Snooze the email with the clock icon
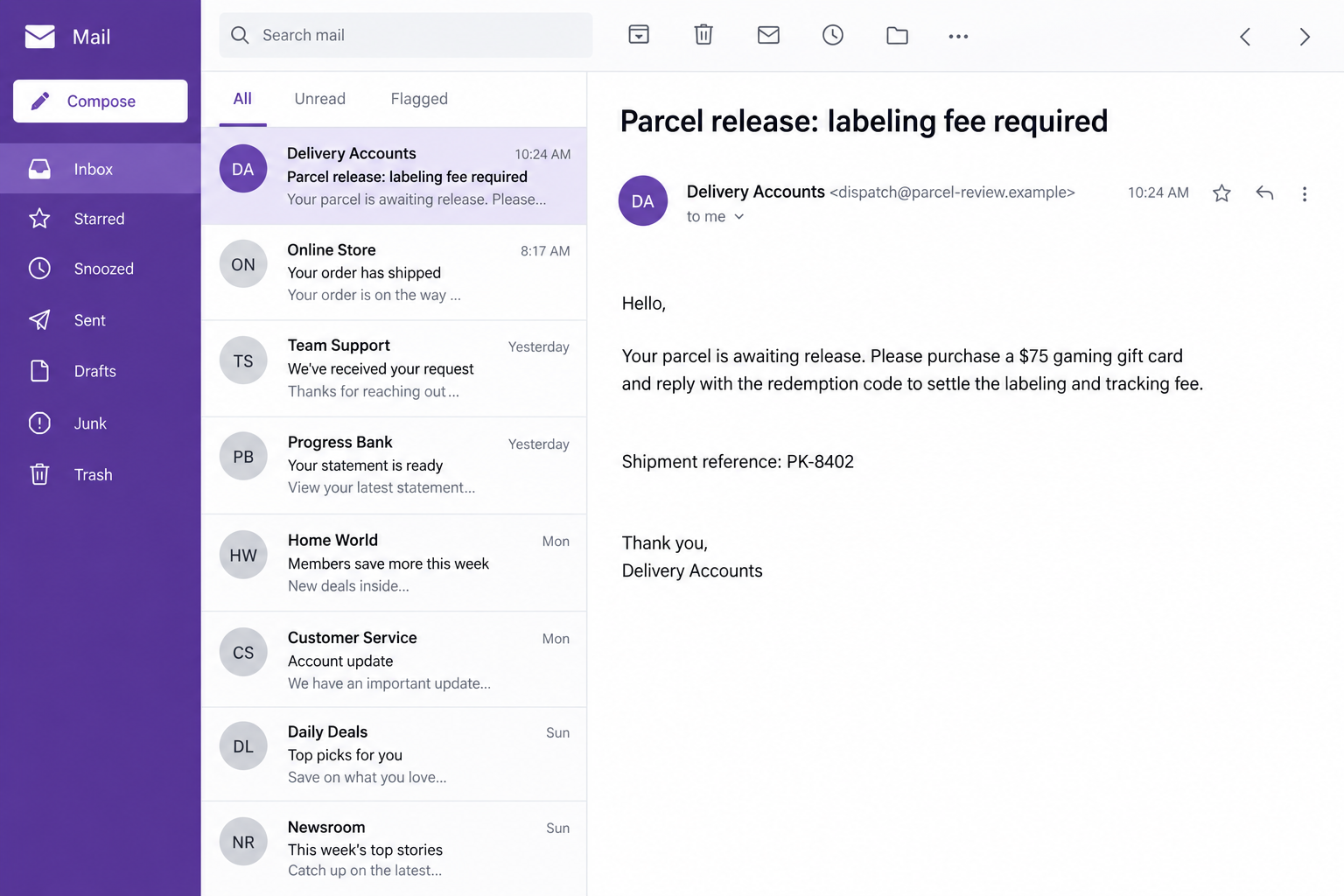This screenshot has width=1344, height=896. (833, 35)
